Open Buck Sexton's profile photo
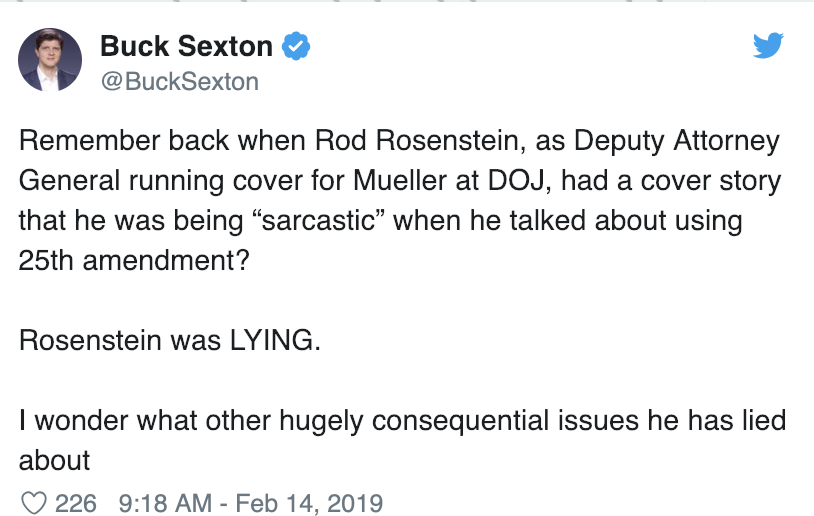 point(49,62)
